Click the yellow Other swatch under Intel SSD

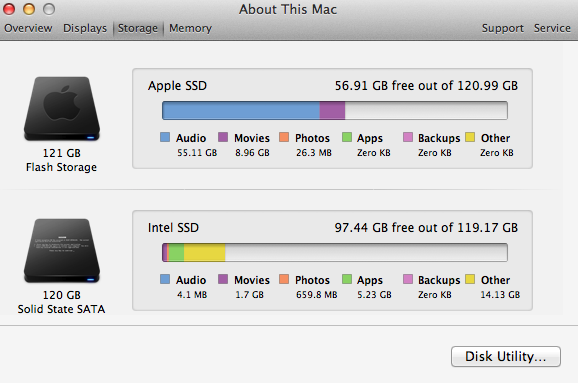click(470, 279)
